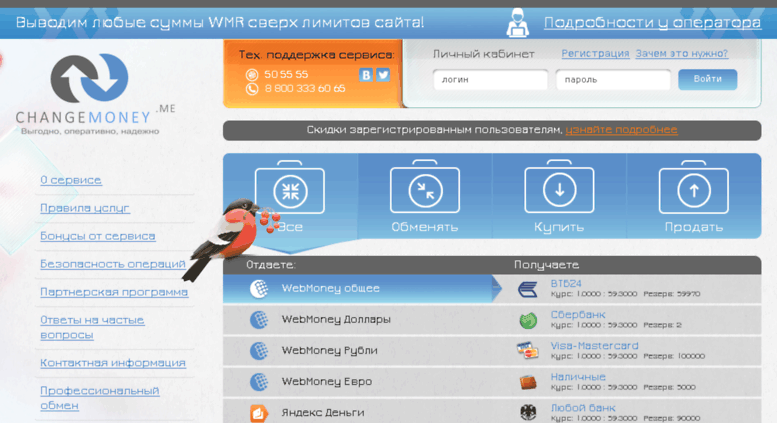
Task: Select 'Яндекс Деньги' row text
Action: (x=323, y=413)
